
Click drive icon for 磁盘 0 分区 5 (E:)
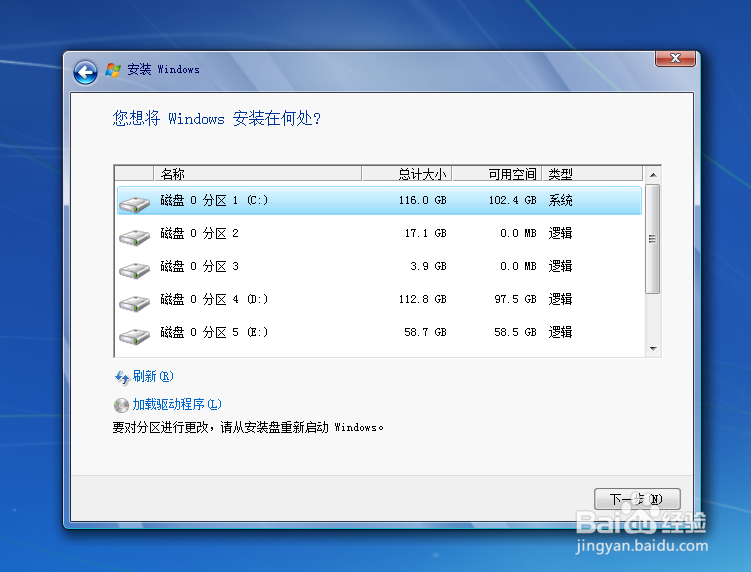(135, 336)
